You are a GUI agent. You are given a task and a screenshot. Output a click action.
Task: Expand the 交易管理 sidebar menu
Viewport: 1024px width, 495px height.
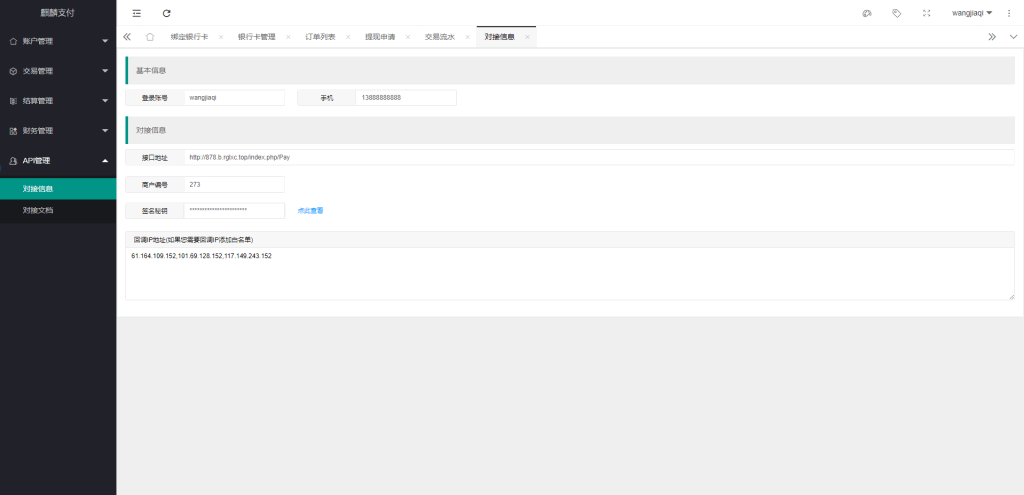(x=58, y=72)
